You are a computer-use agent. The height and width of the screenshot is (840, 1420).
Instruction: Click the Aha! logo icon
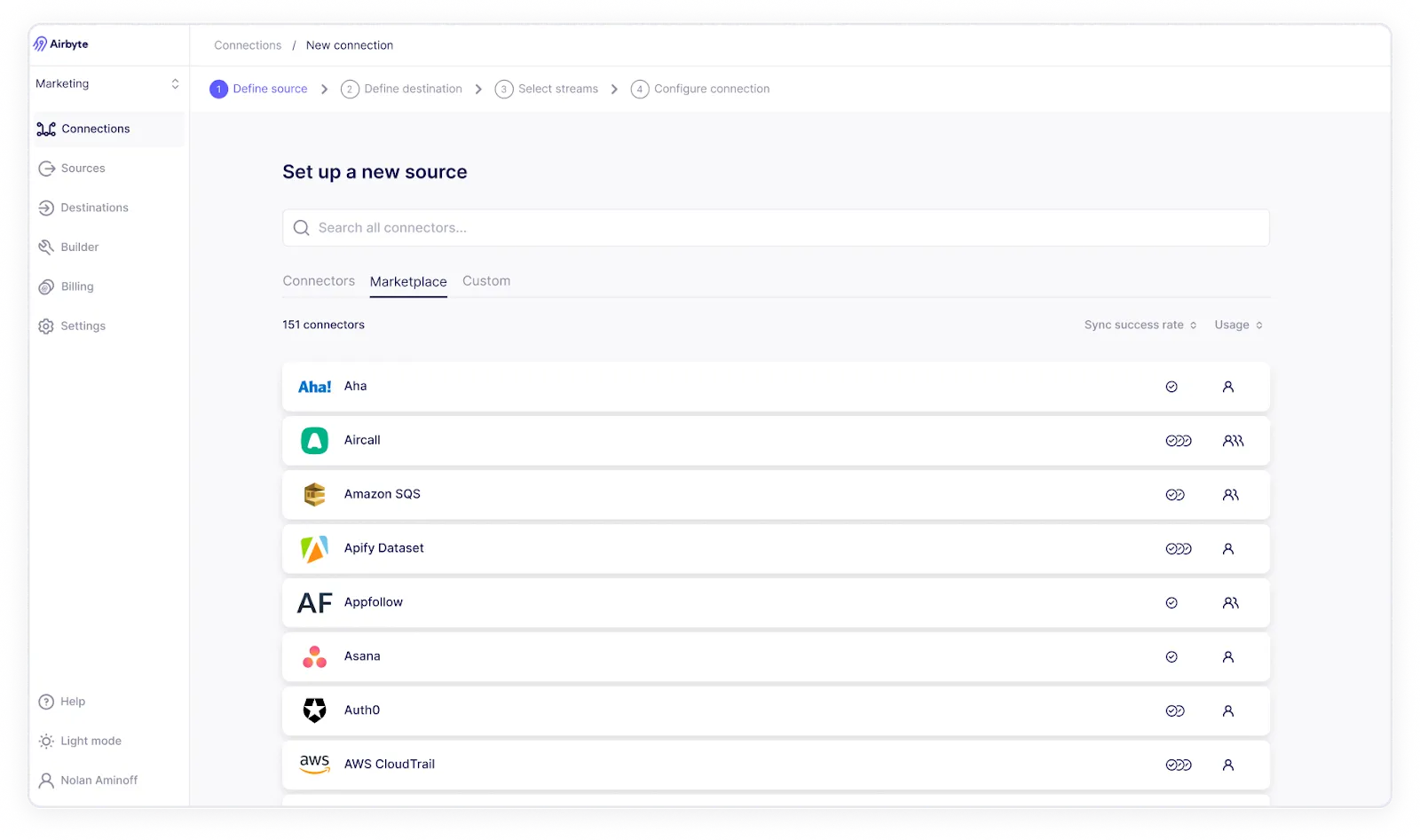[314, 387]
